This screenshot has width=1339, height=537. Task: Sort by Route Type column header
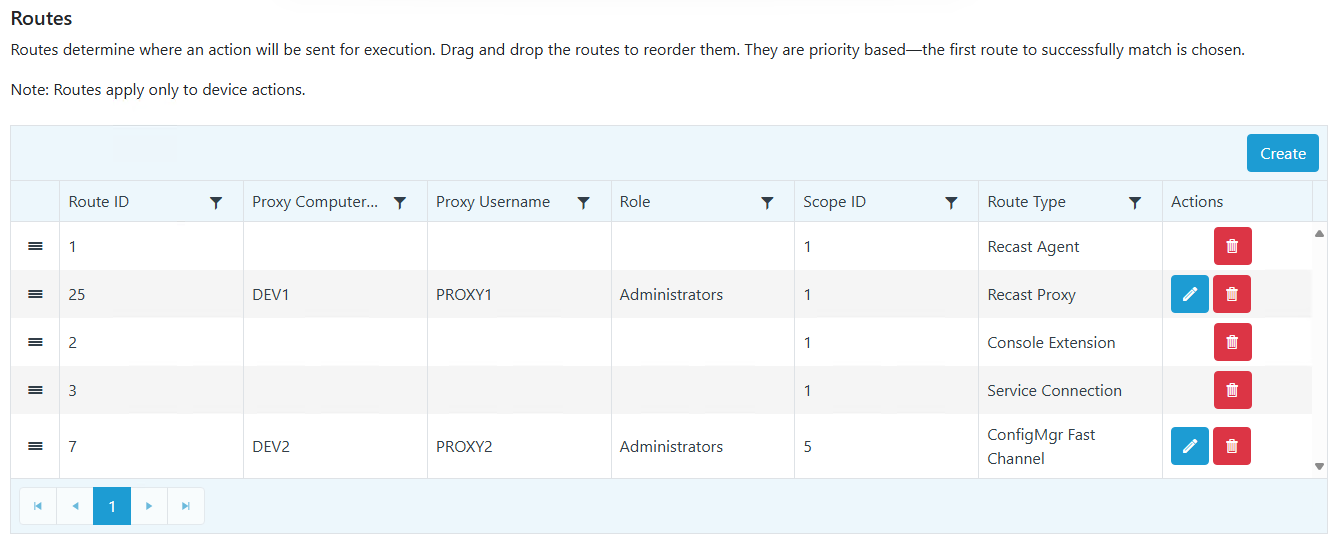tap(1026, 202)
